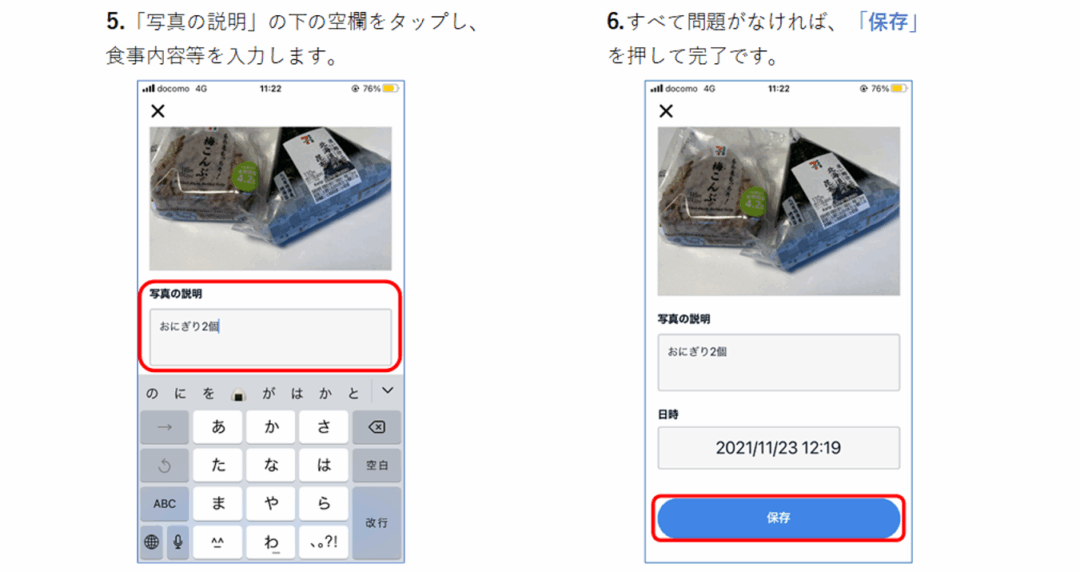This screenshot has width=1080, height=572.
Task: Tap the 改行 return key
Action: pos(377,523)
